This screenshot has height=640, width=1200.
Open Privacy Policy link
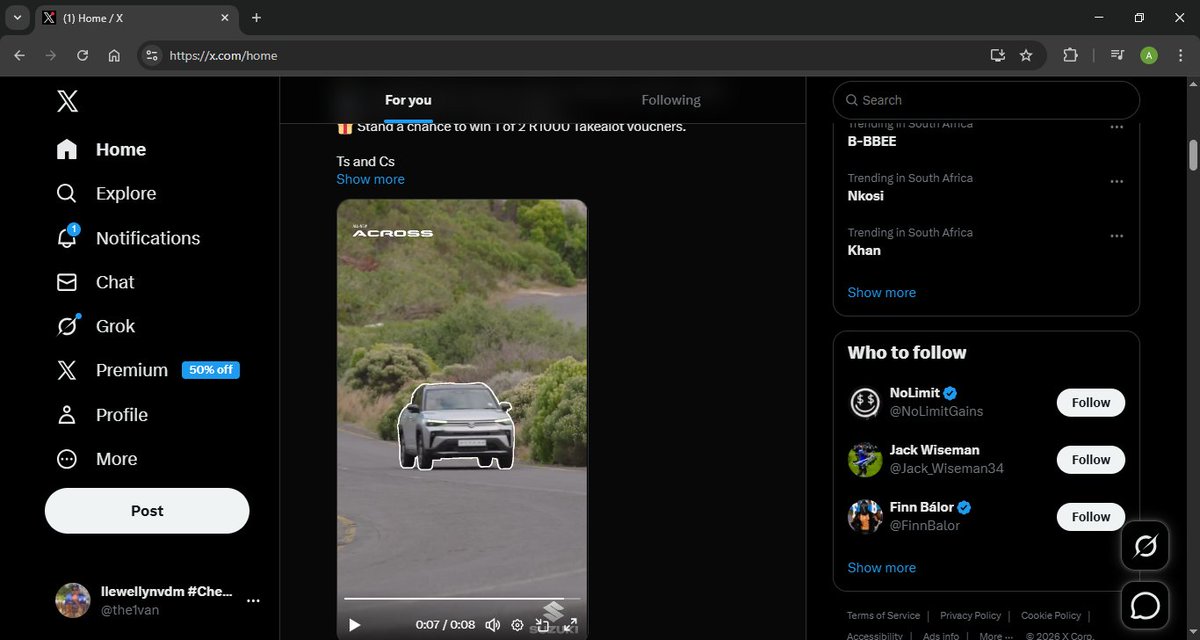click(x=970, y=616)
